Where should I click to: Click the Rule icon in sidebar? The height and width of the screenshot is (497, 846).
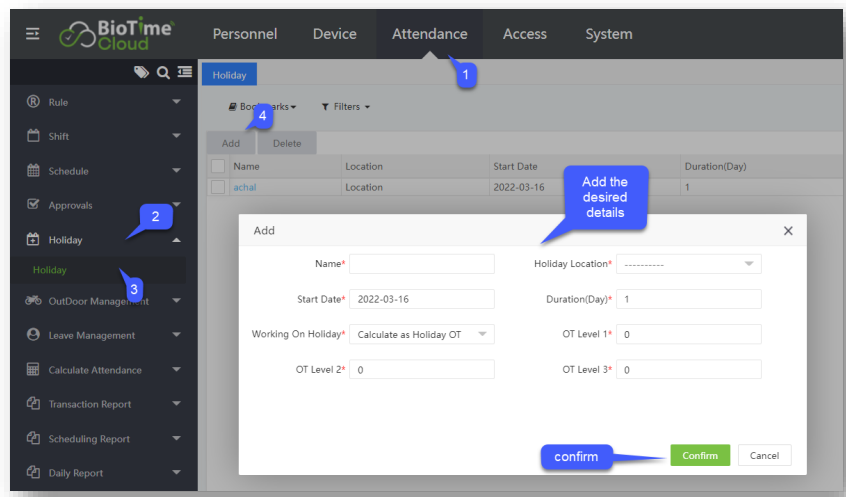(x=33, y=102)
